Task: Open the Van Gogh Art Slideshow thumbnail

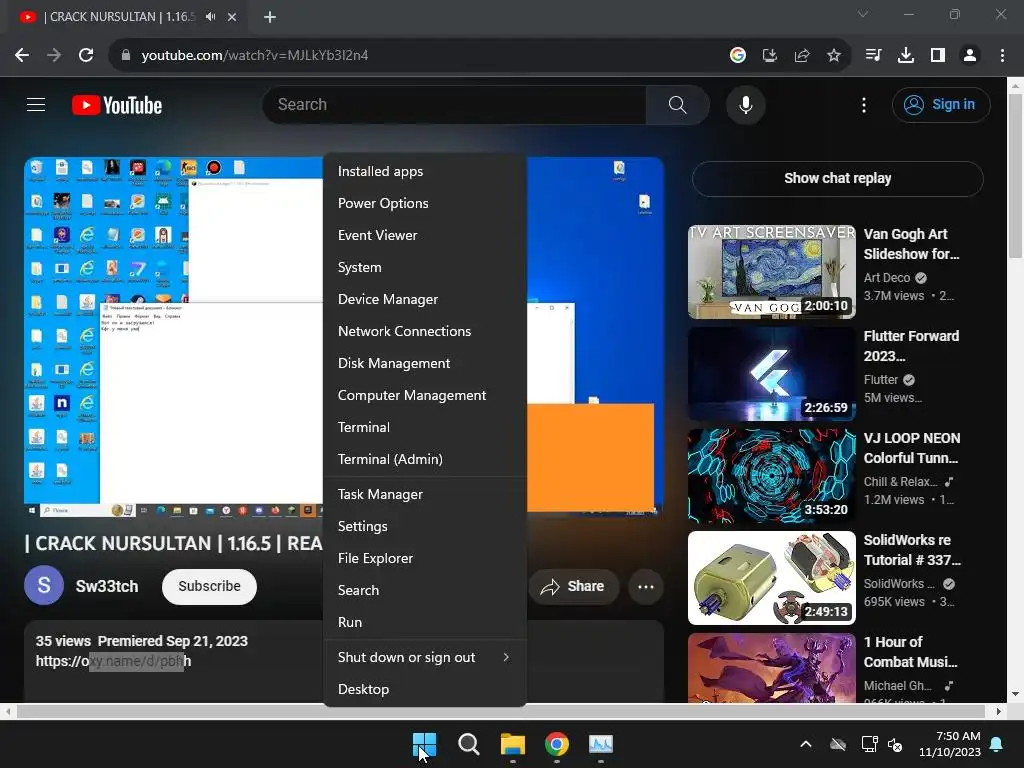Action: (x=771, y=272)
